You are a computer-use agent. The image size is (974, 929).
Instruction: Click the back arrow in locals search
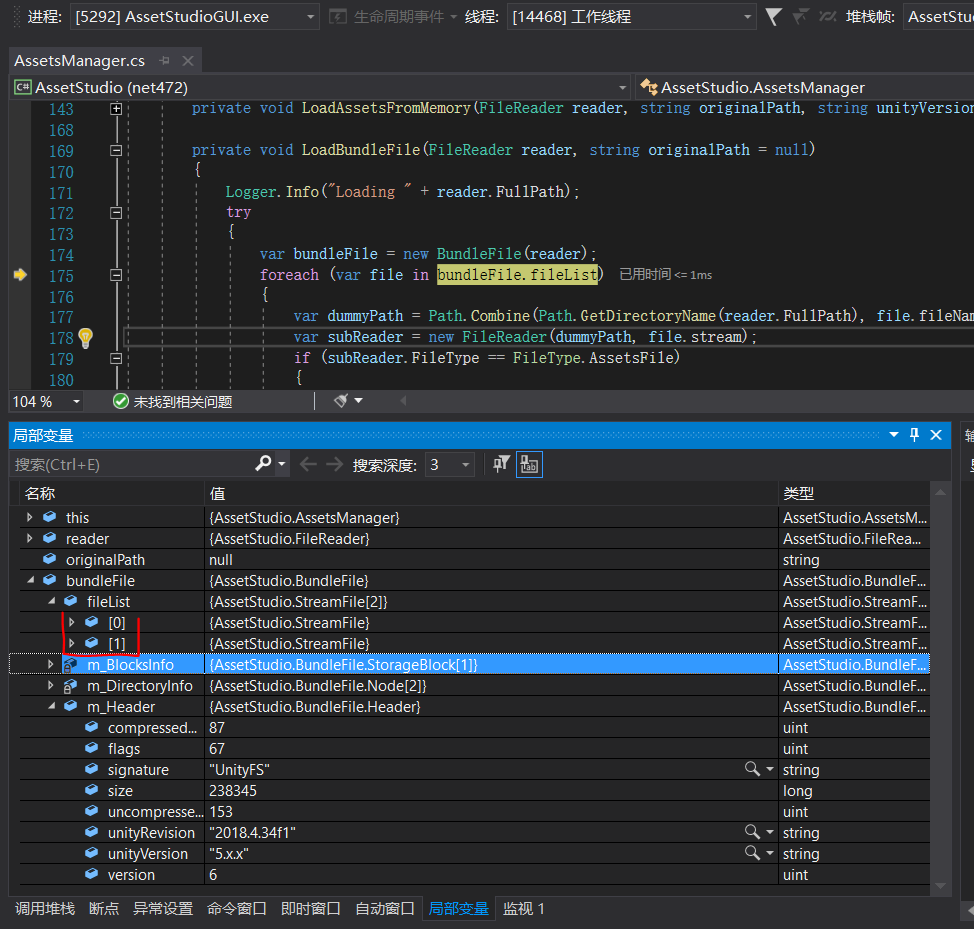(x=308, y=464)
